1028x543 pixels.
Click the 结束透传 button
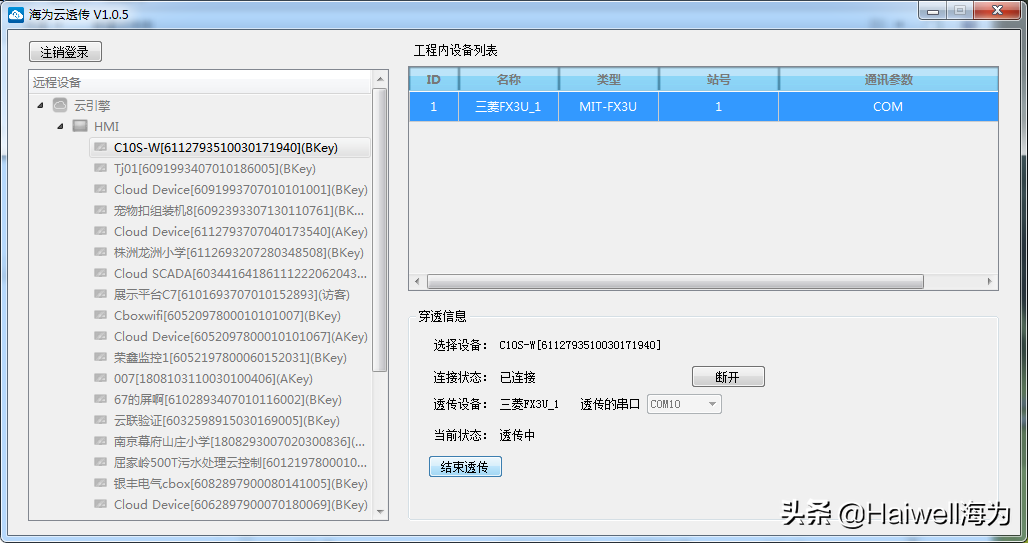click(x=465, y=467)
